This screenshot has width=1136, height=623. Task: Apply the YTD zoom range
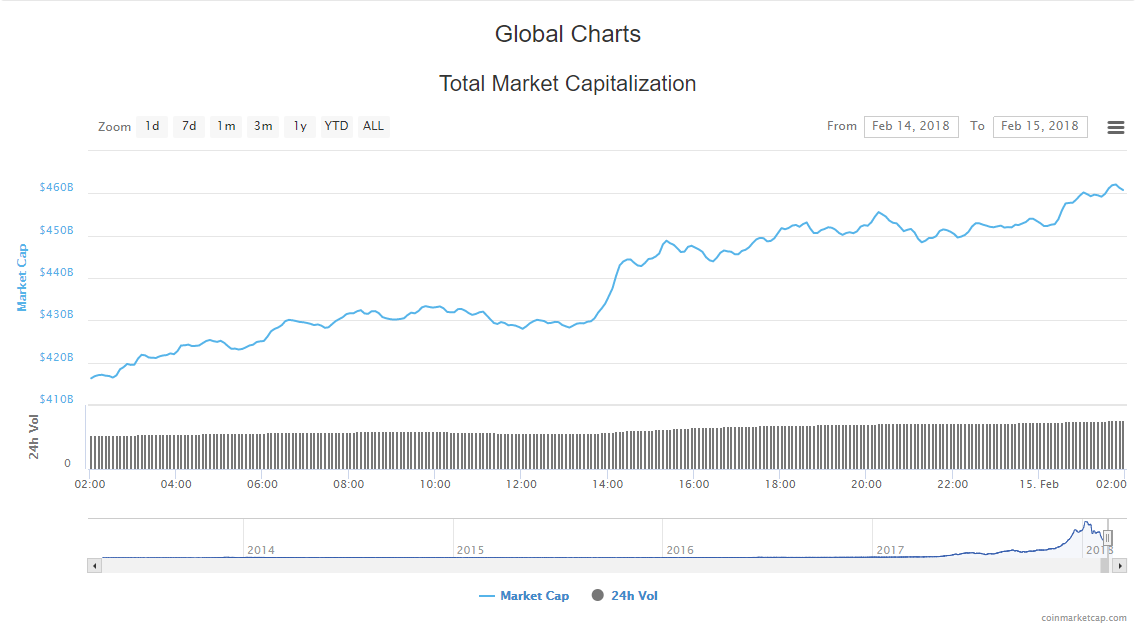336,126
